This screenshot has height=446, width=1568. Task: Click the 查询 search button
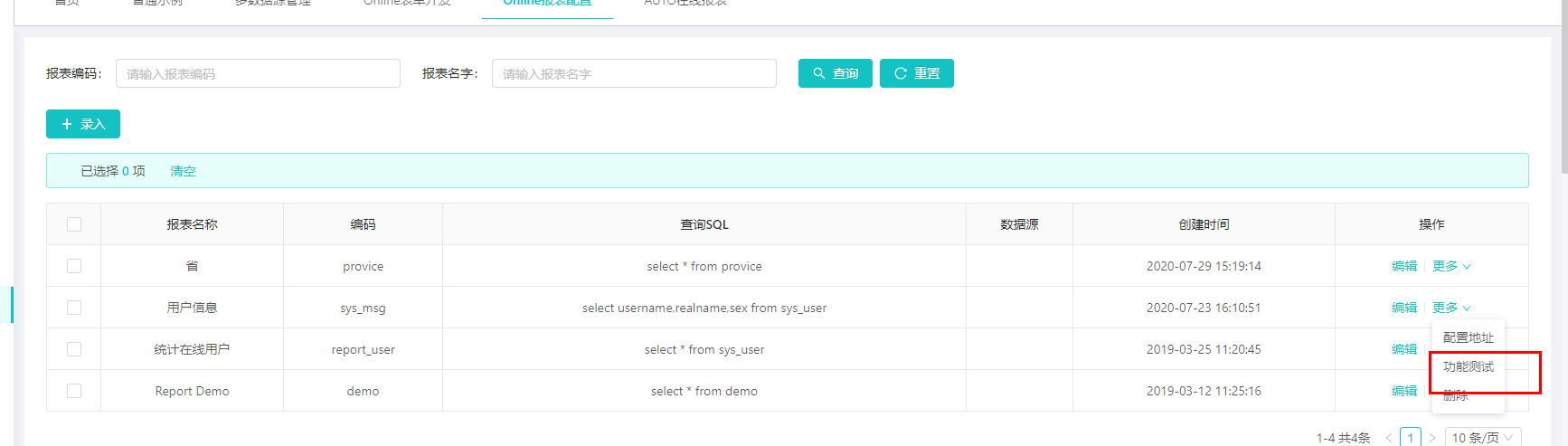click(x=835, y=73)
